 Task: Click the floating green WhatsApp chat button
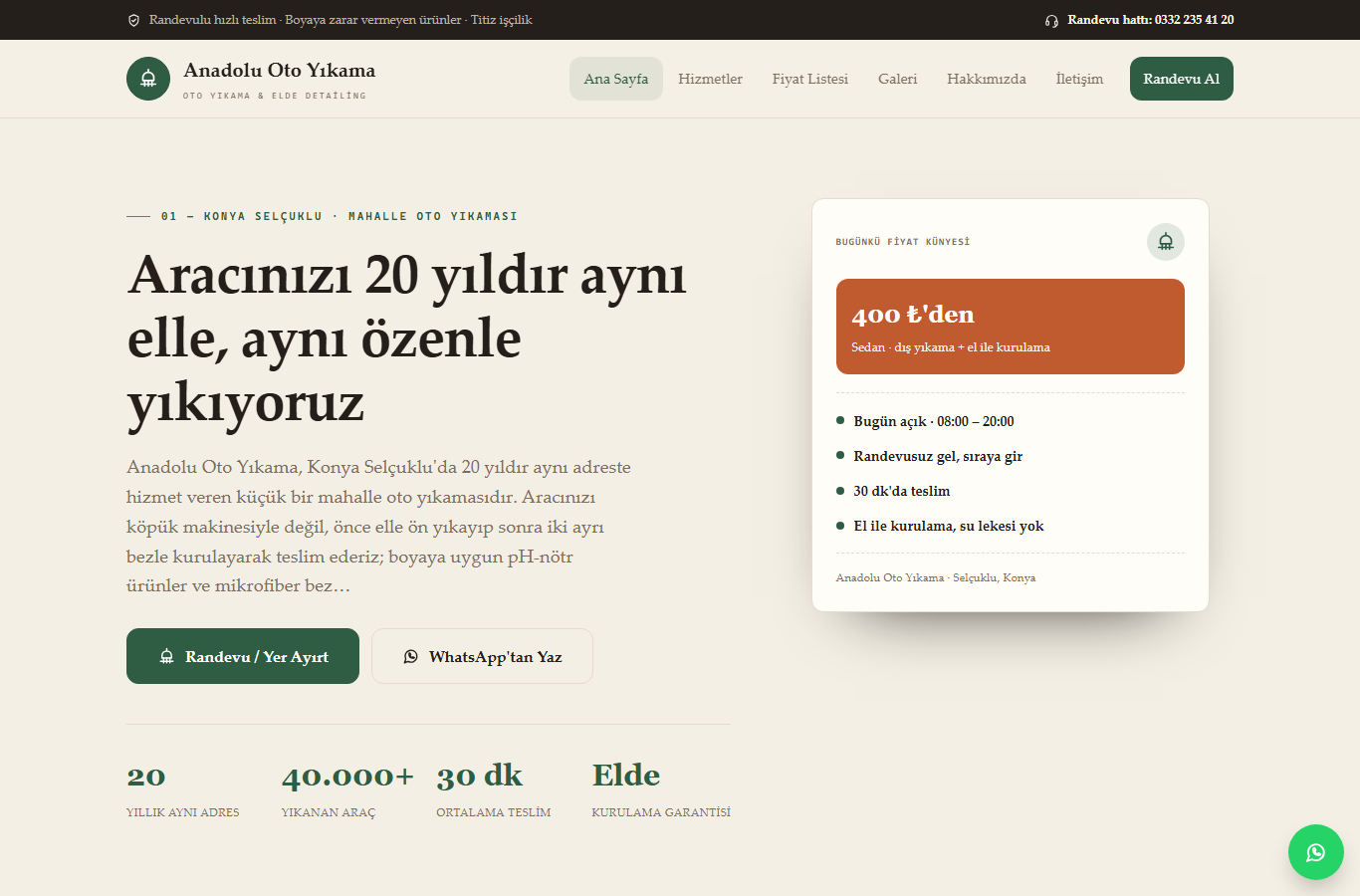pyautogui.click(x=1316, y=852)
